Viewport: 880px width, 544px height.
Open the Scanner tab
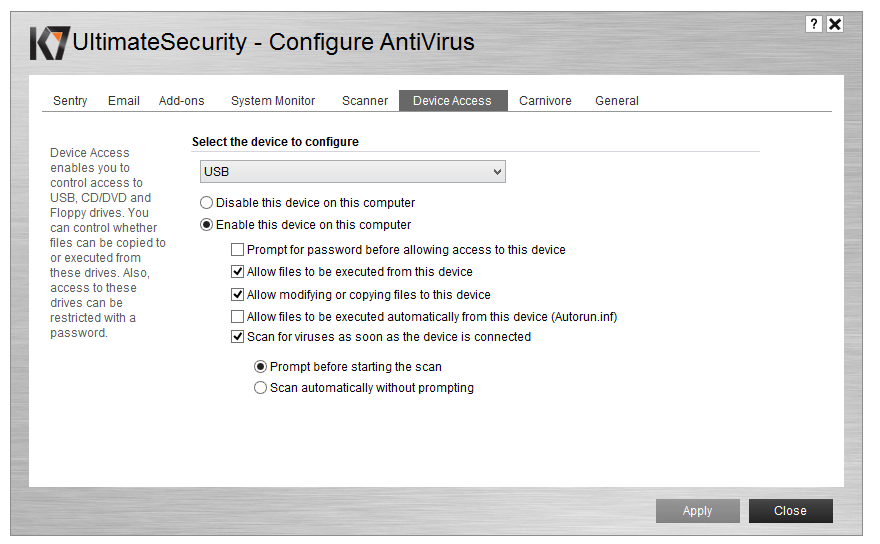[x=365, y=101]
